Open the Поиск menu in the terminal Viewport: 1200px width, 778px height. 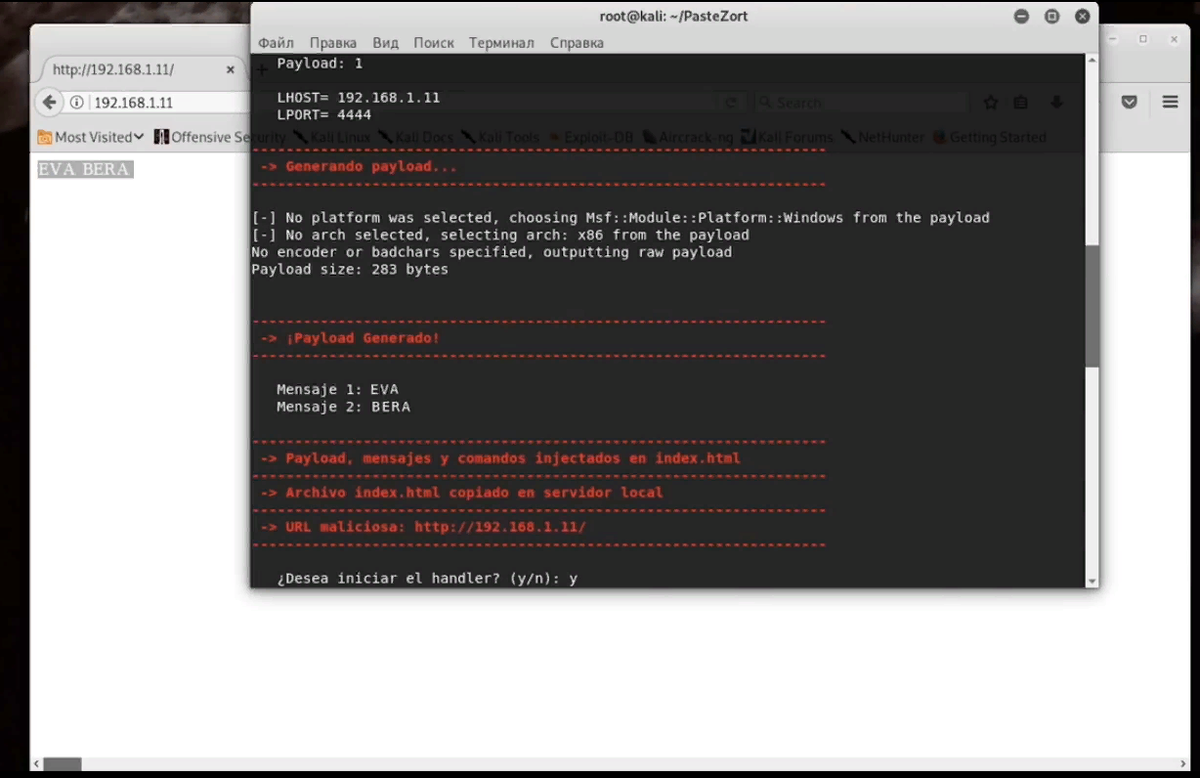pos(434,43)
